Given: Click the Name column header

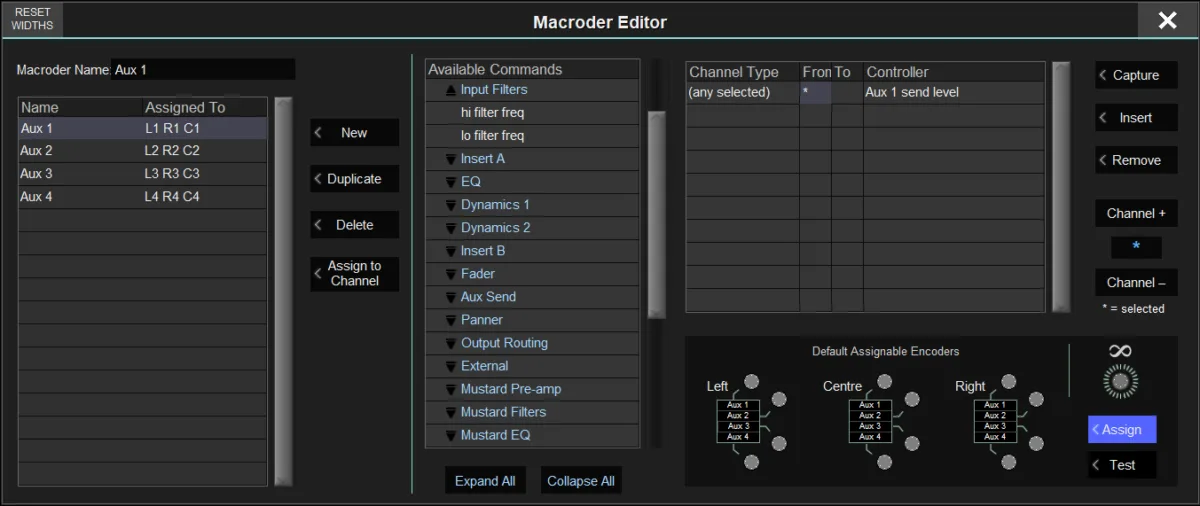Looking at the screenshot, I should (80, 107).
